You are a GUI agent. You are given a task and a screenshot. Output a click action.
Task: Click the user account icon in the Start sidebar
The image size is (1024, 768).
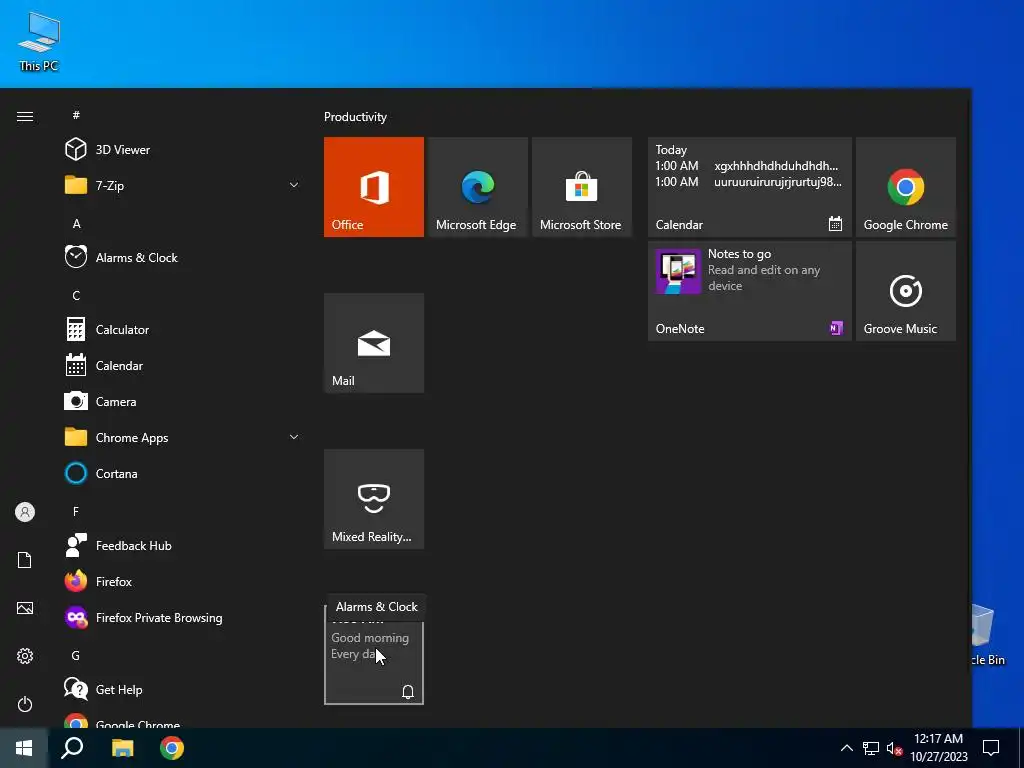point(25,512)
